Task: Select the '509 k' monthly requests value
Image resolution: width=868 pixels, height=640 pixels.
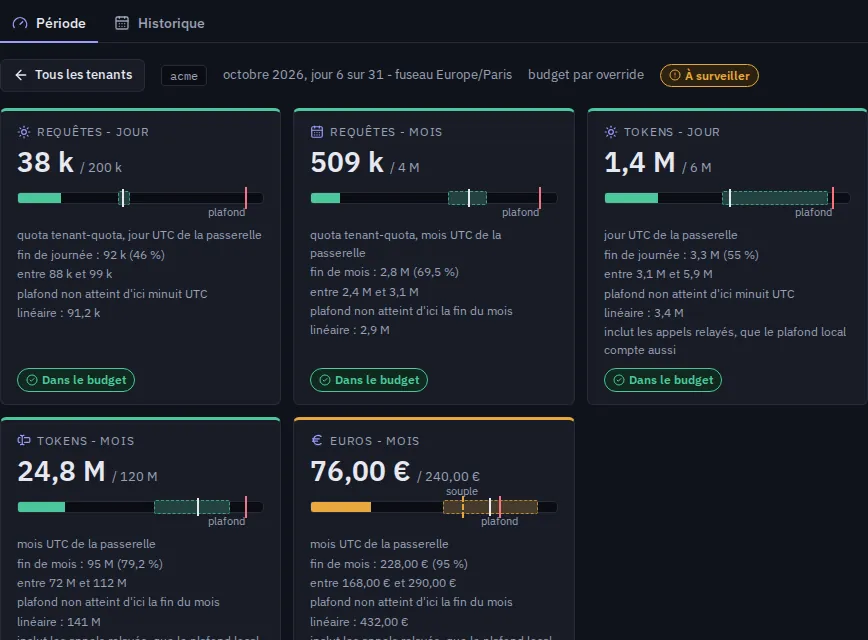Action: tap(347, 162)
